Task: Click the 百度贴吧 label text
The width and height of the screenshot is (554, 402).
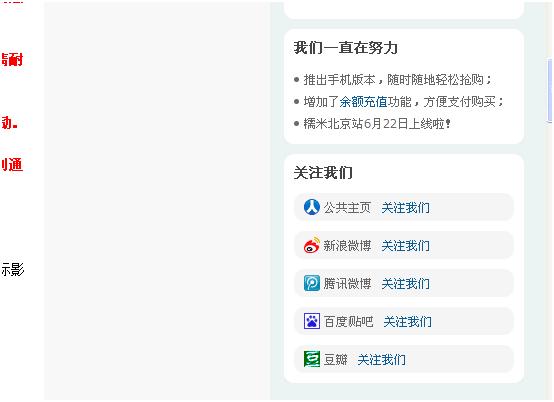Action: click(x=348, y=321)
